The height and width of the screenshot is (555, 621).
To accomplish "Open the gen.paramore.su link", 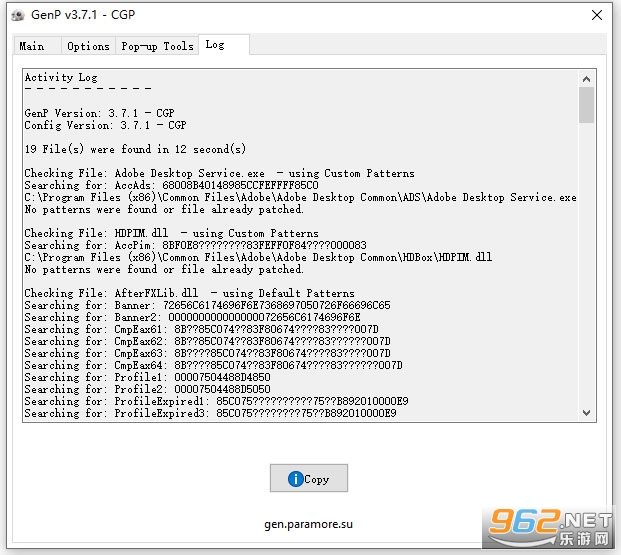I will [x=309, y=524].
